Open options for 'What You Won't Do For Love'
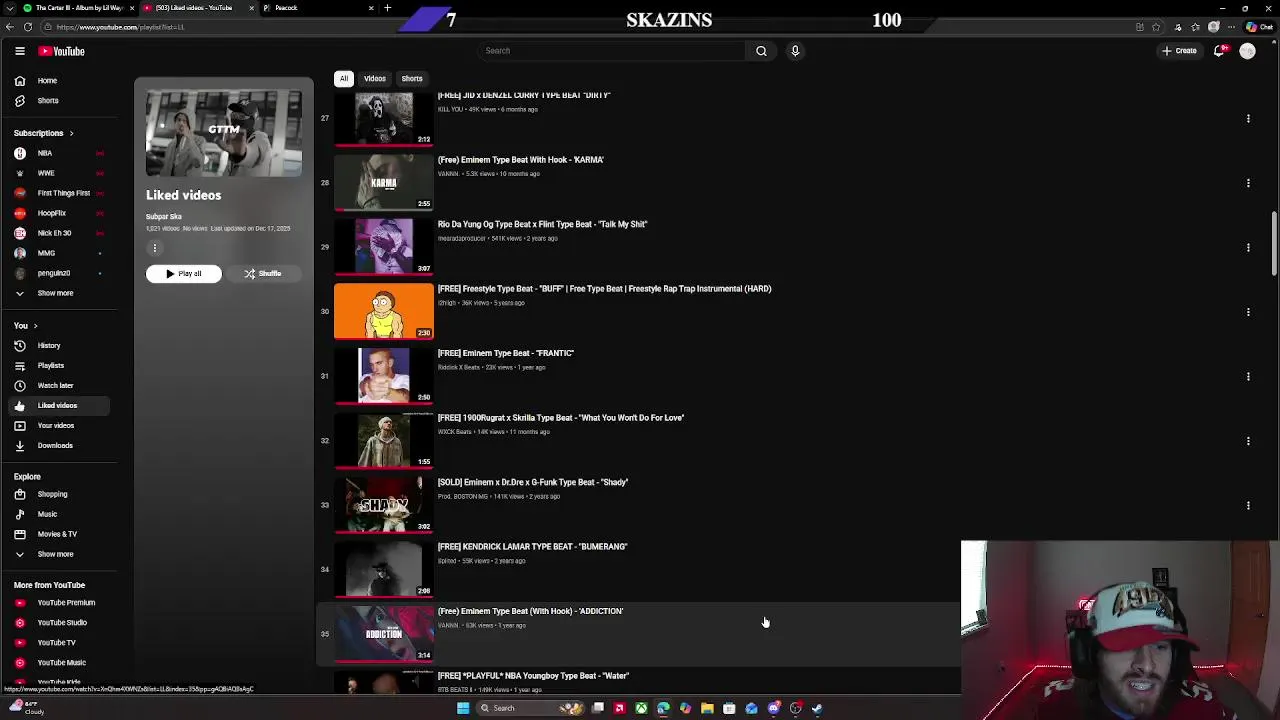Viewport: 1280px width, 720px height. click(x=1248, y=441)
